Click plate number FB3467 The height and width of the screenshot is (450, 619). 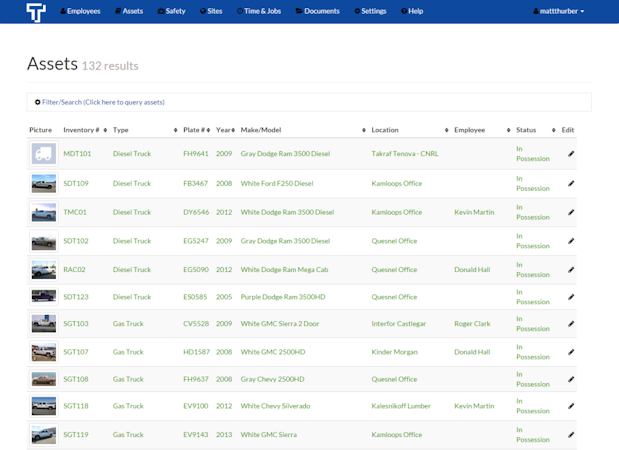tap(195, 184)
